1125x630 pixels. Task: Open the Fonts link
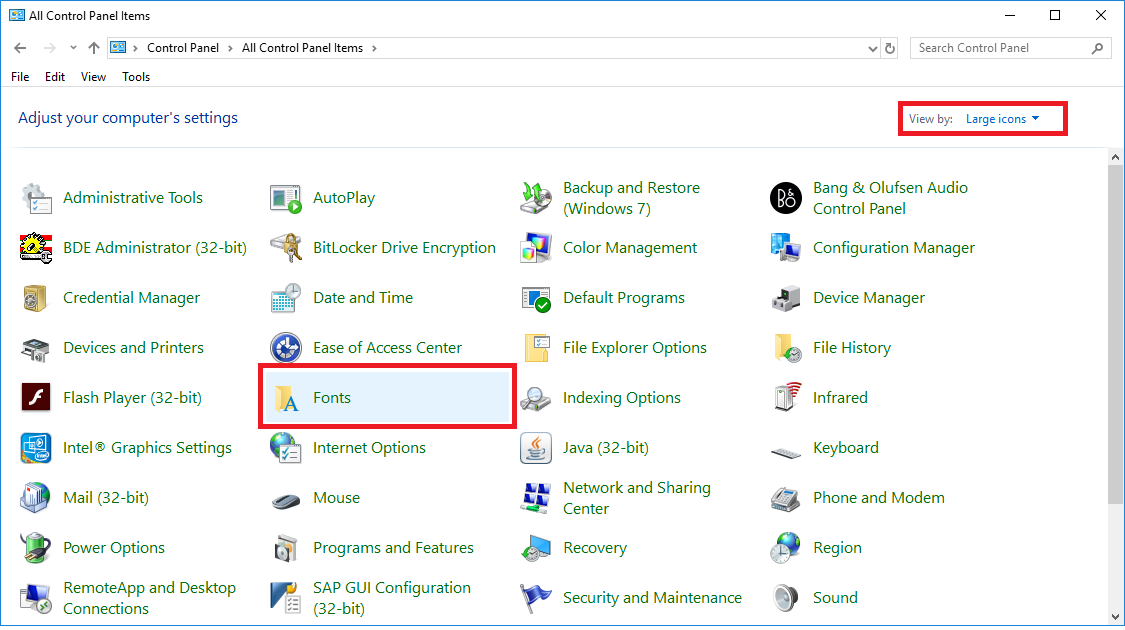click(x=331, y=398)
